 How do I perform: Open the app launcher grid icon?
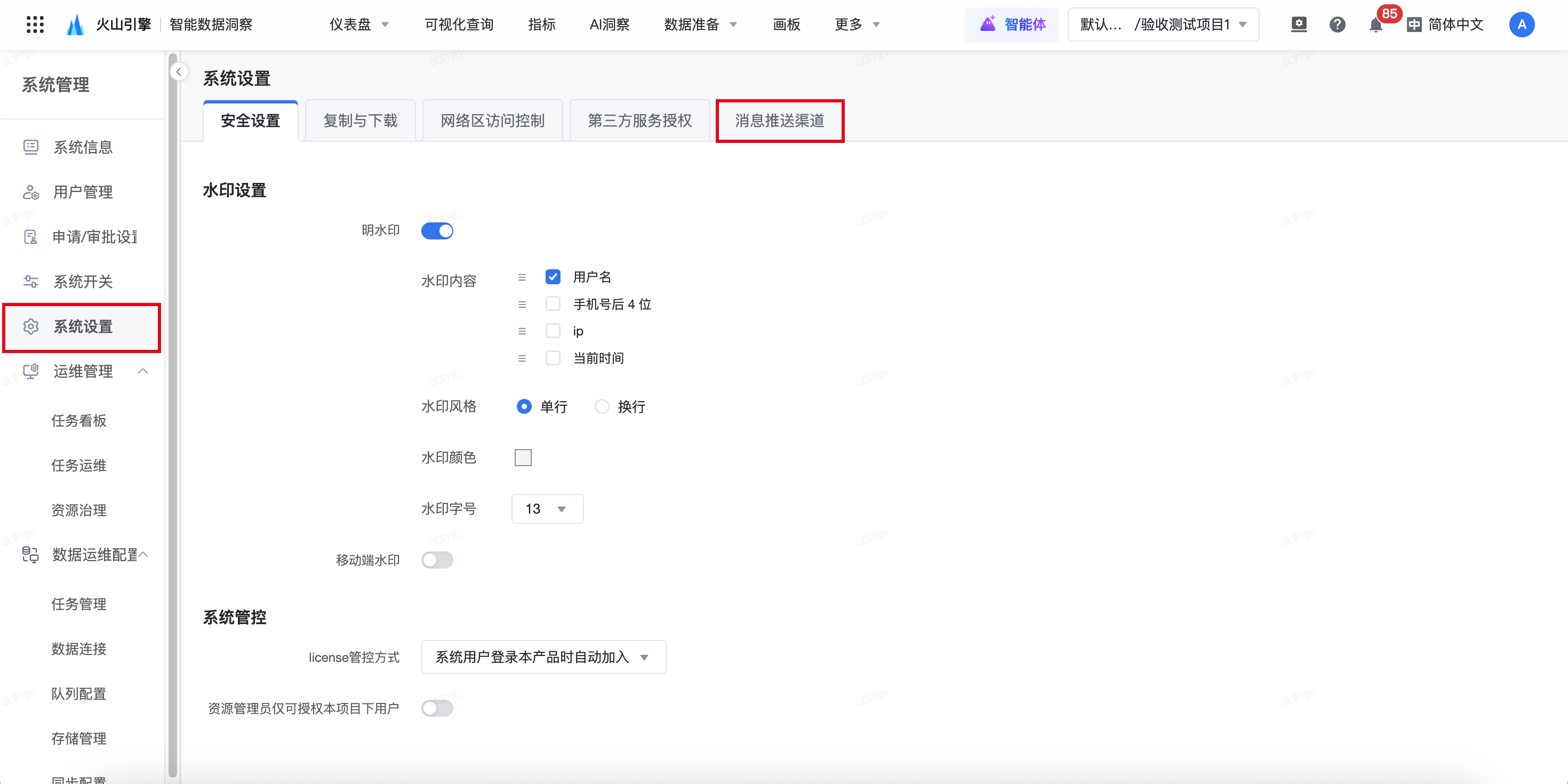pyautogui.click(x=35, y=25)
